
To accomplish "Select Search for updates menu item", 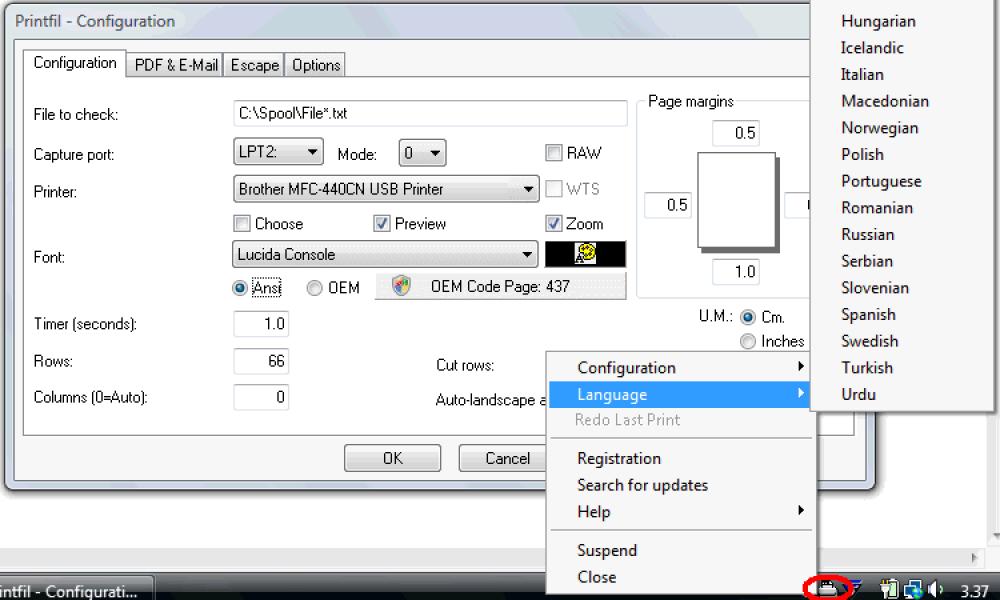I will coord(644,485).
